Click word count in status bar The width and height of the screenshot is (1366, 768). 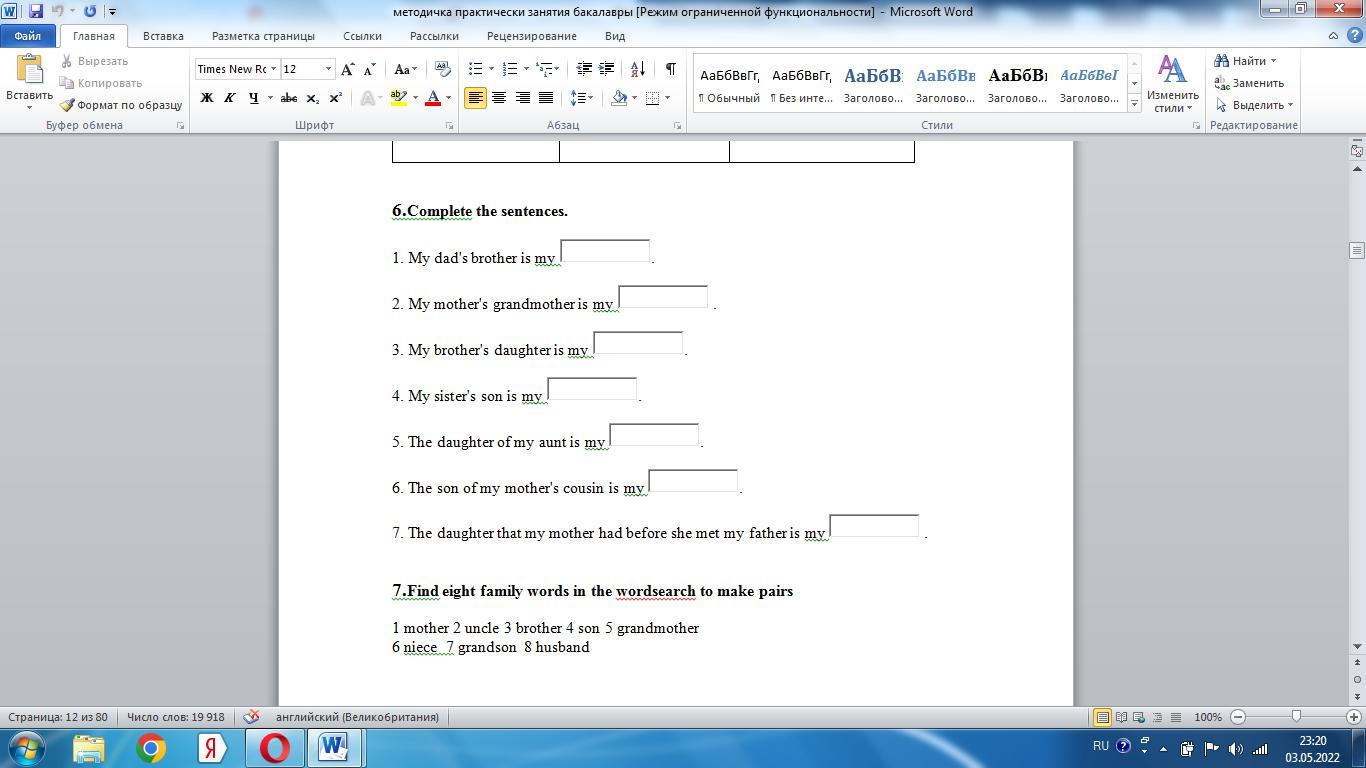pos(176,717)
